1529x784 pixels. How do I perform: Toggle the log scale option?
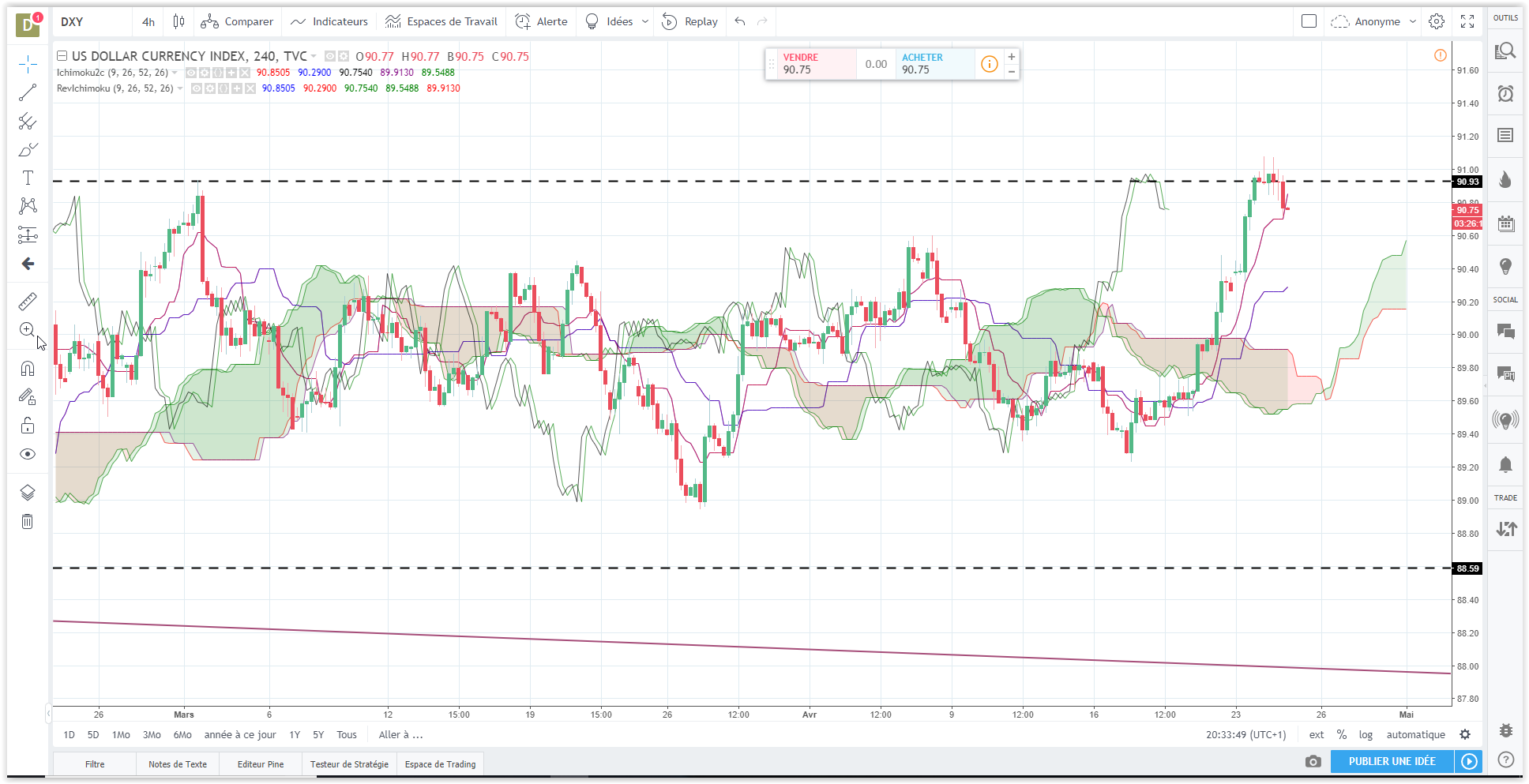[1366, 734]
